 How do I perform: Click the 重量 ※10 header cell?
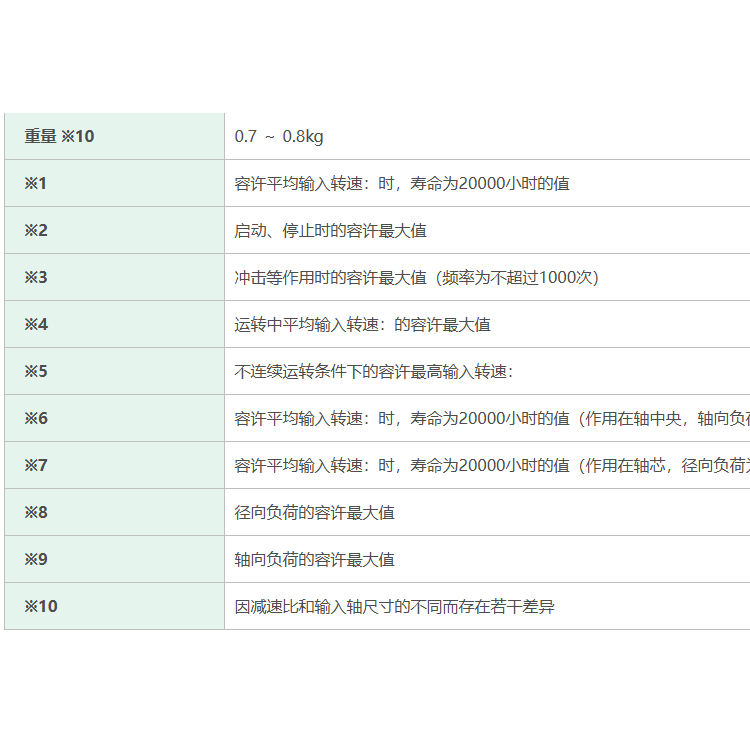click(x=60, y=136)
